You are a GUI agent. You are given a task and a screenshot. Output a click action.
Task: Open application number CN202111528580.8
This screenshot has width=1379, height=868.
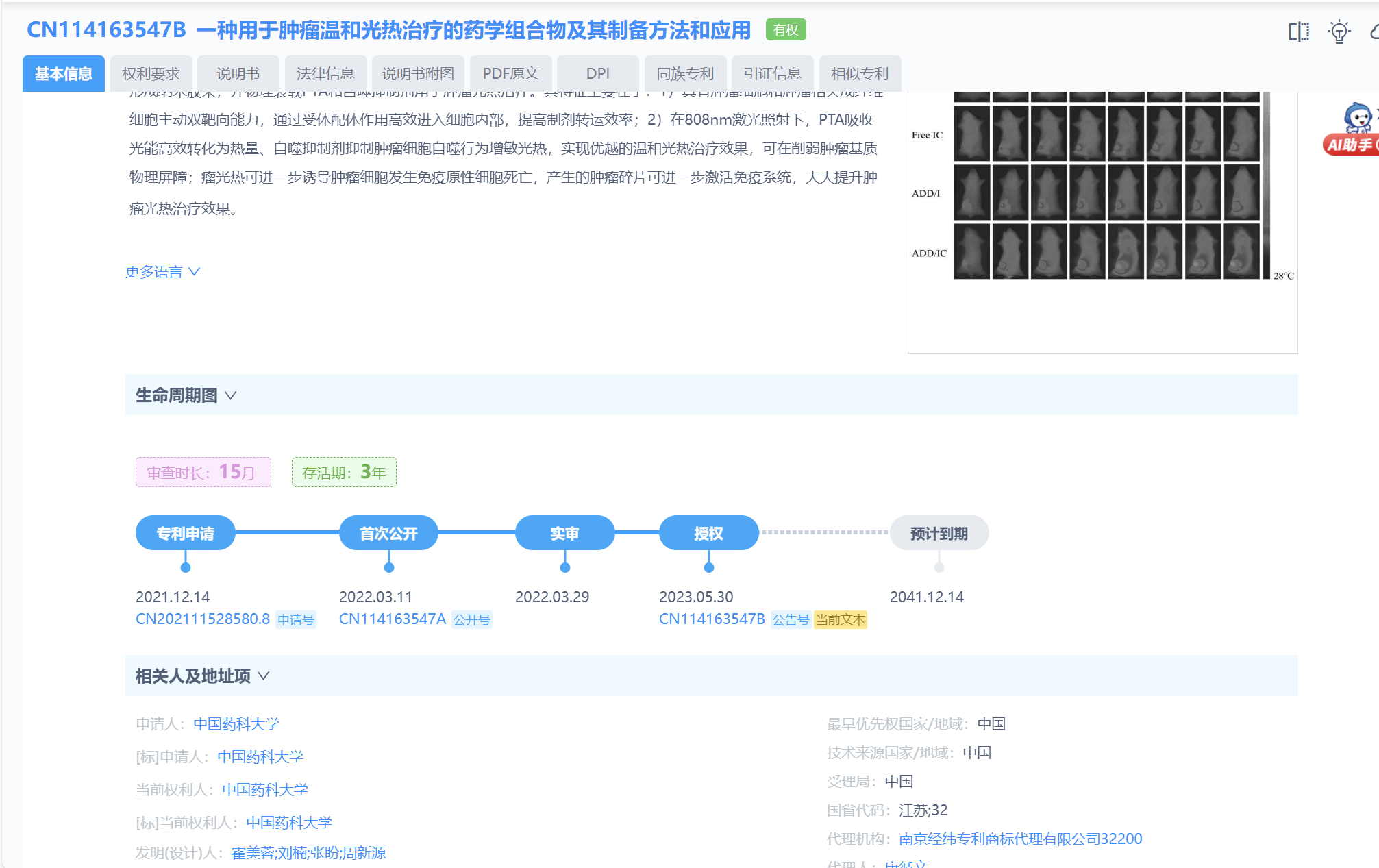point(203,619)
